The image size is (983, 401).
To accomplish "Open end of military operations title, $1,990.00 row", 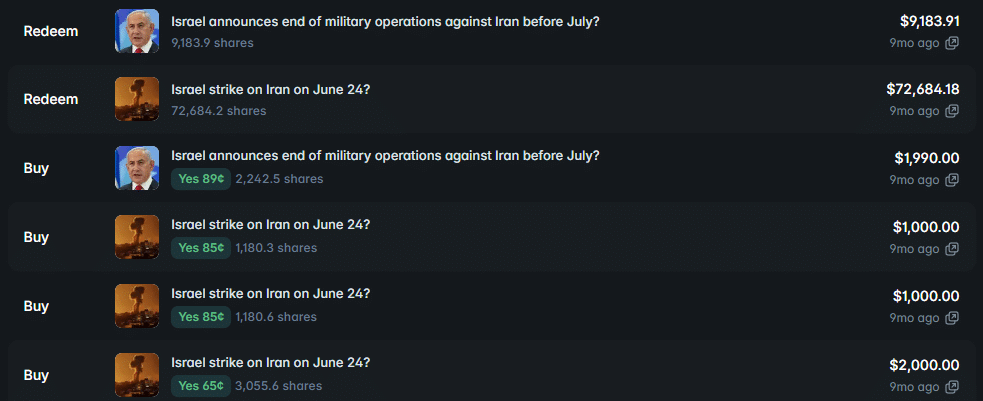I will tap(385, 156).
